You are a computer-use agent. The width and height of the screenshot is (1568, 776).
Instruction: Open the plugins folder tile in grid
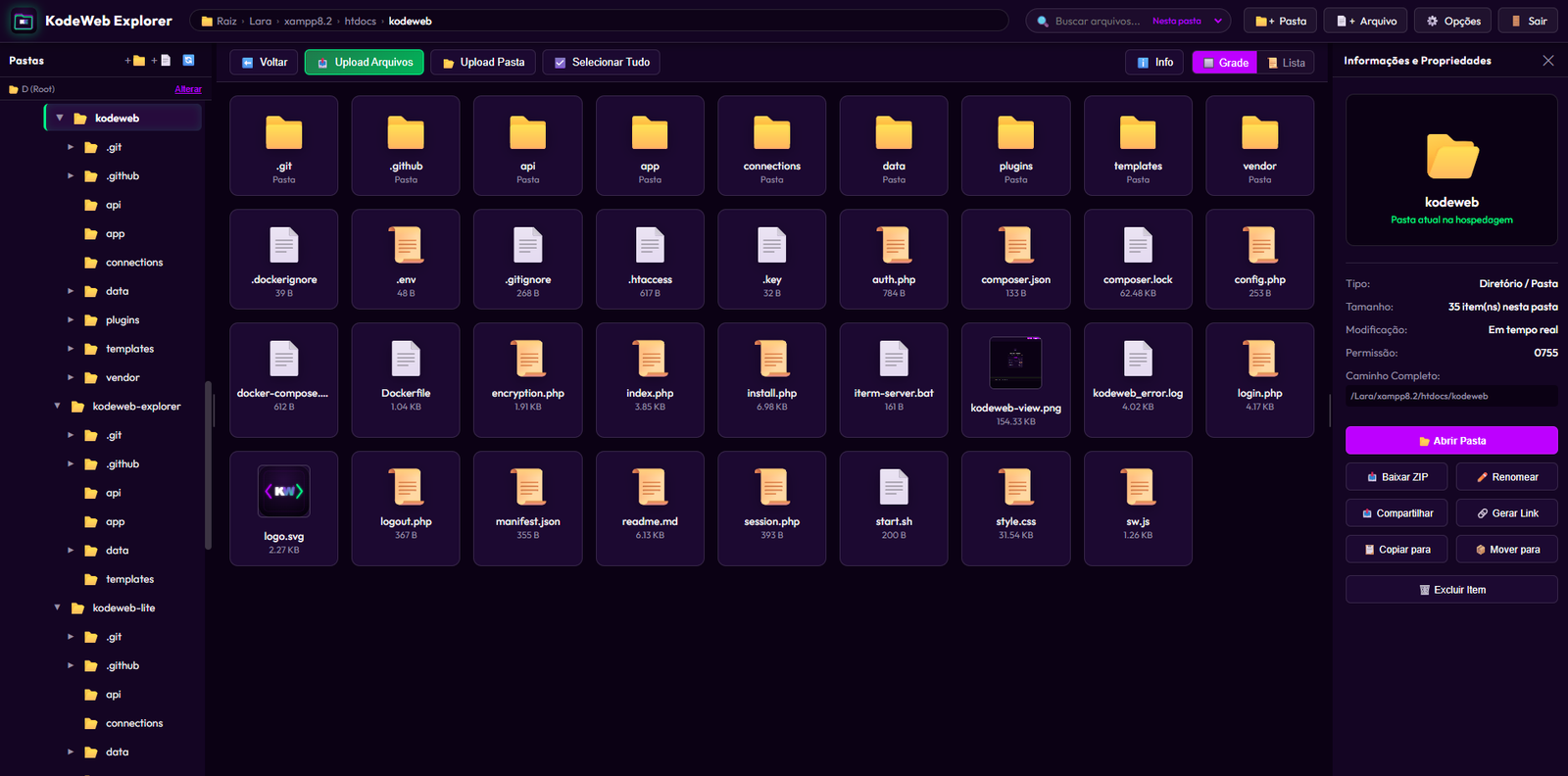point(1016,146)
